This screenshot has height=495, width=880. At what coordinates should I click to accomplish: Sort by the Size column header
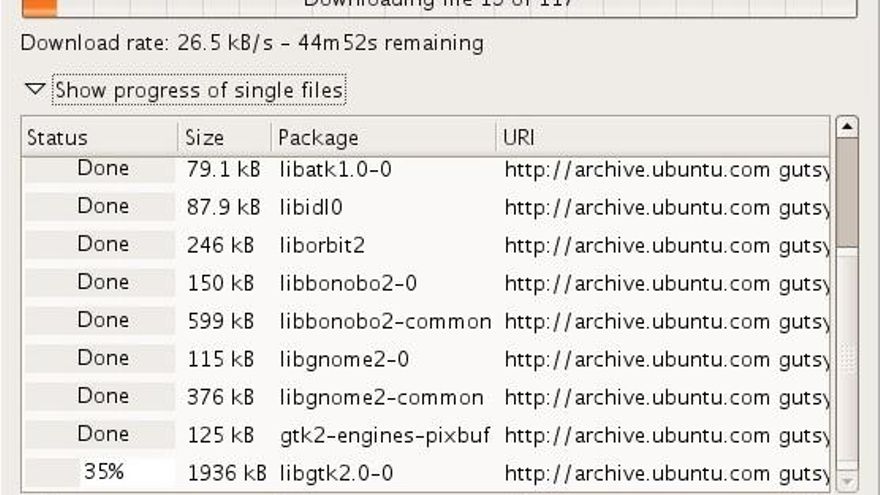pos(223,138)
